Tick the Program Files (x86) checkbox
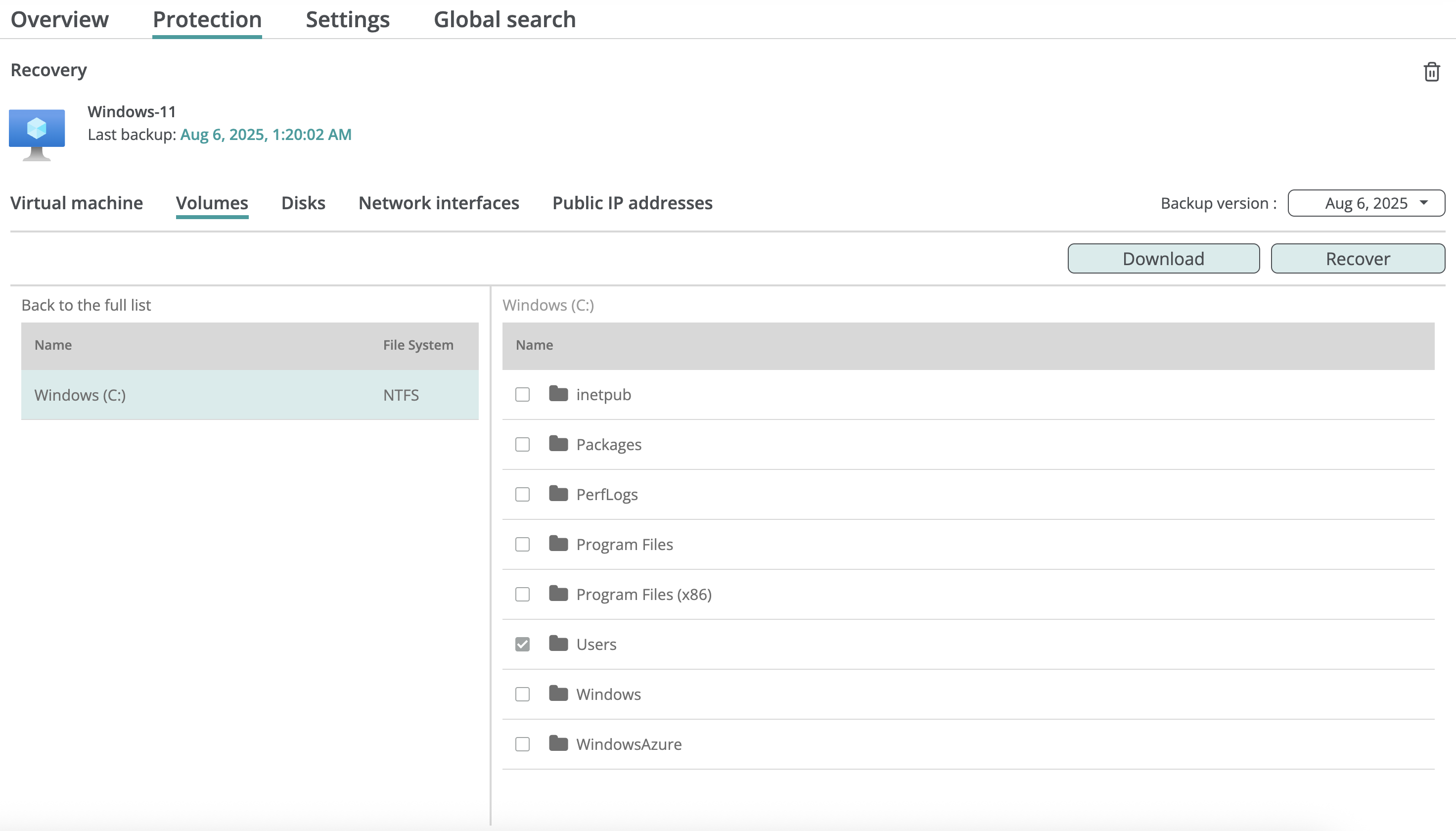 click(x=522, y=594)
